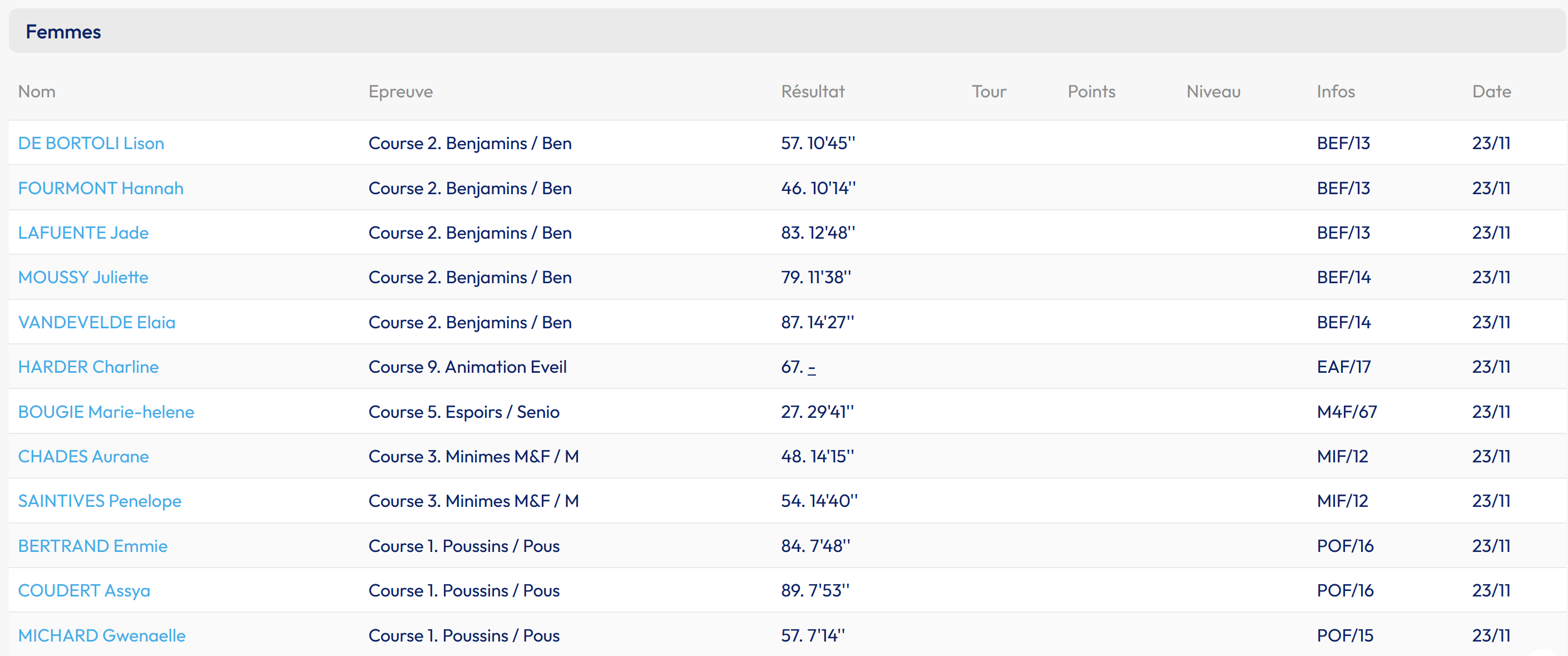Viewport: 1568px width, 656px height.
Task: Click COUDERT Assya name link
Action: point(83,590)
